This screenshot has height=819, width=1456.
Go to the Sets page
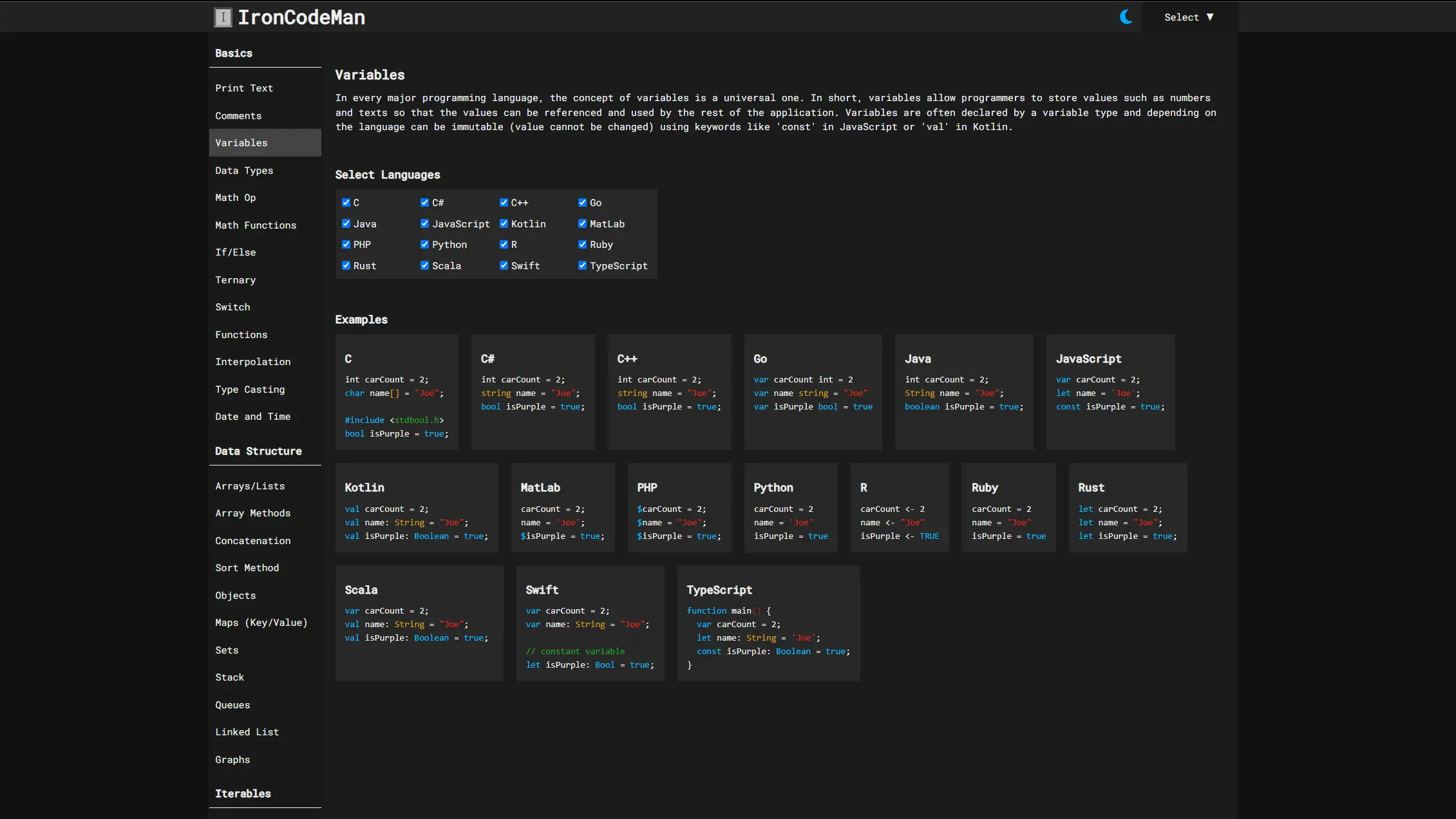pyautogui.click(x=265, y=650)
